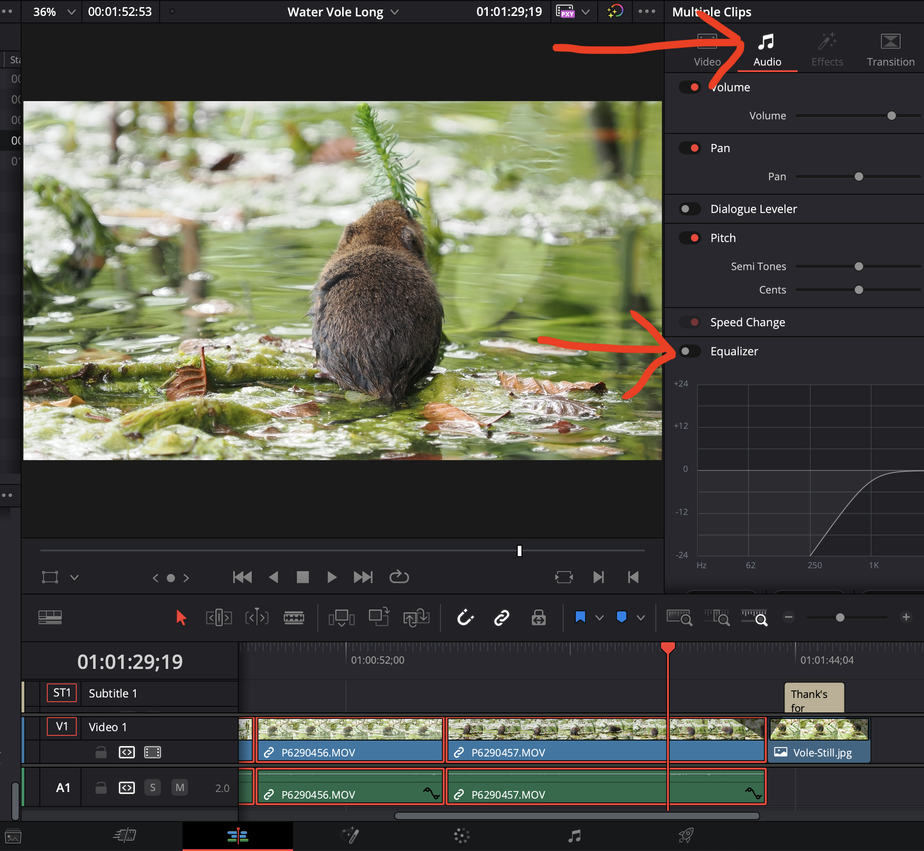
Task: Mute audio track A1 with M button
Action: point(179,788)
